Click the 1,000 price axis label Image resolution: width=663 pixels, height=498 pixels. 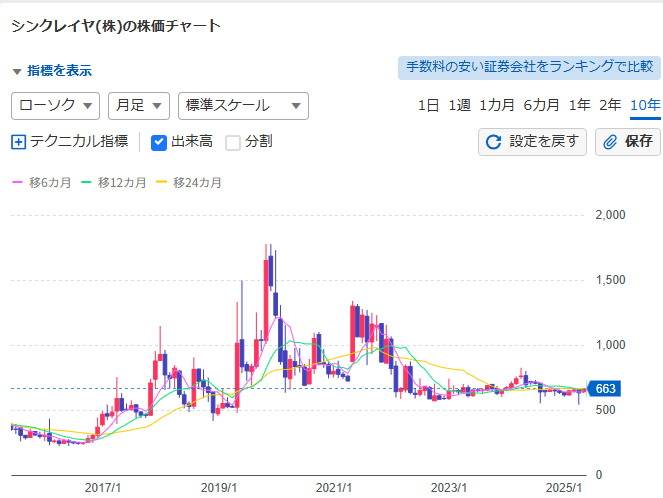tap(610, 345)
